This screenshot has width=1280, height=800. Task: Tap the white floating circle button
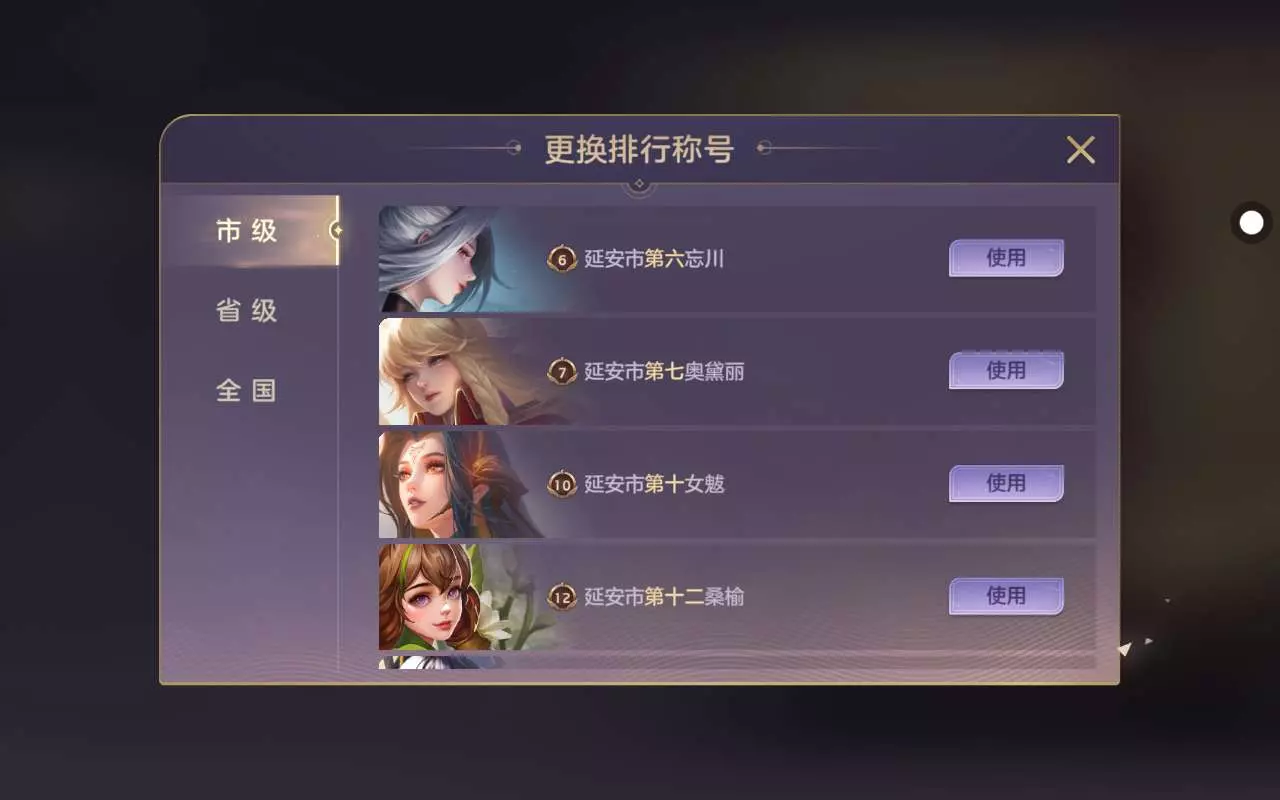pyautogui.click(x=1251, y=223)
